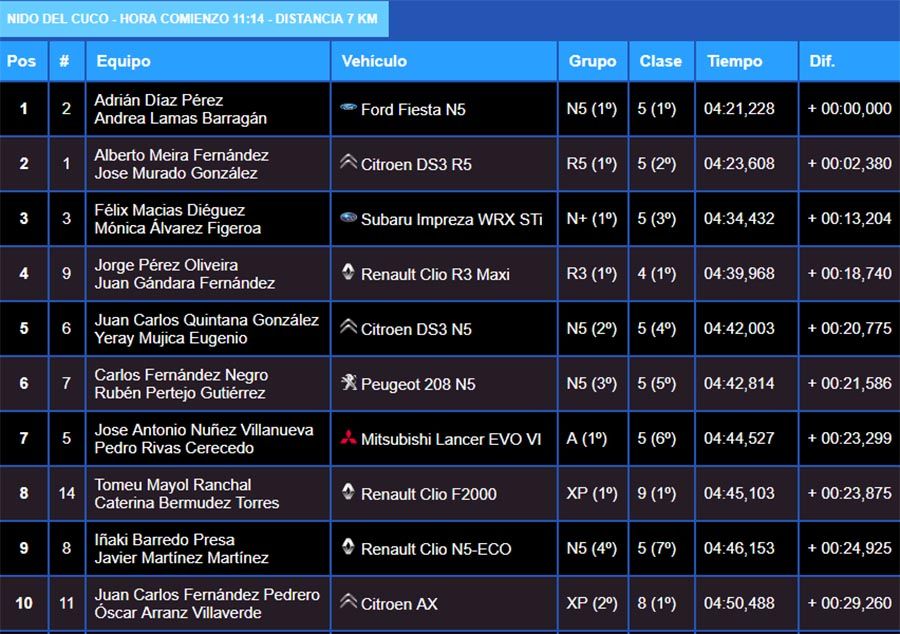Click the Renault logo beside Clio N5-ECO
The image size is (900, 634).
point(348,547)
